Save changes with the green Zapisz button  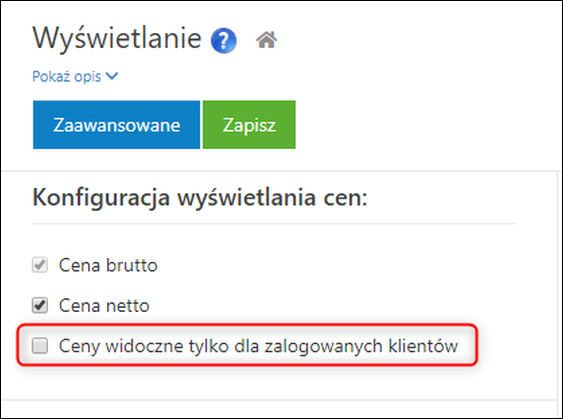[x=249, y=125]
